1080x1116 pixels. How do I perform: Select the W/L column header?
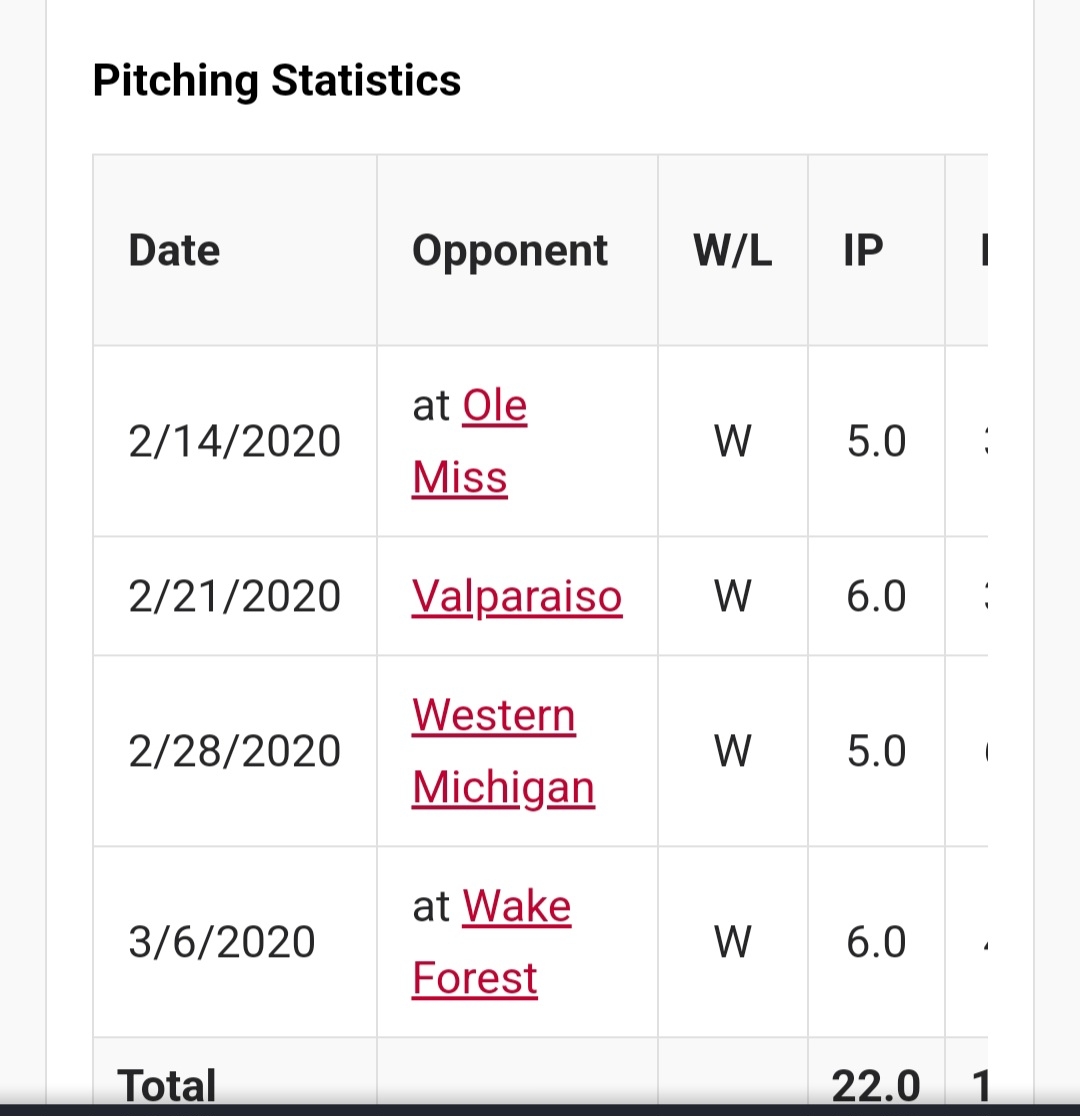pos(732,250)
